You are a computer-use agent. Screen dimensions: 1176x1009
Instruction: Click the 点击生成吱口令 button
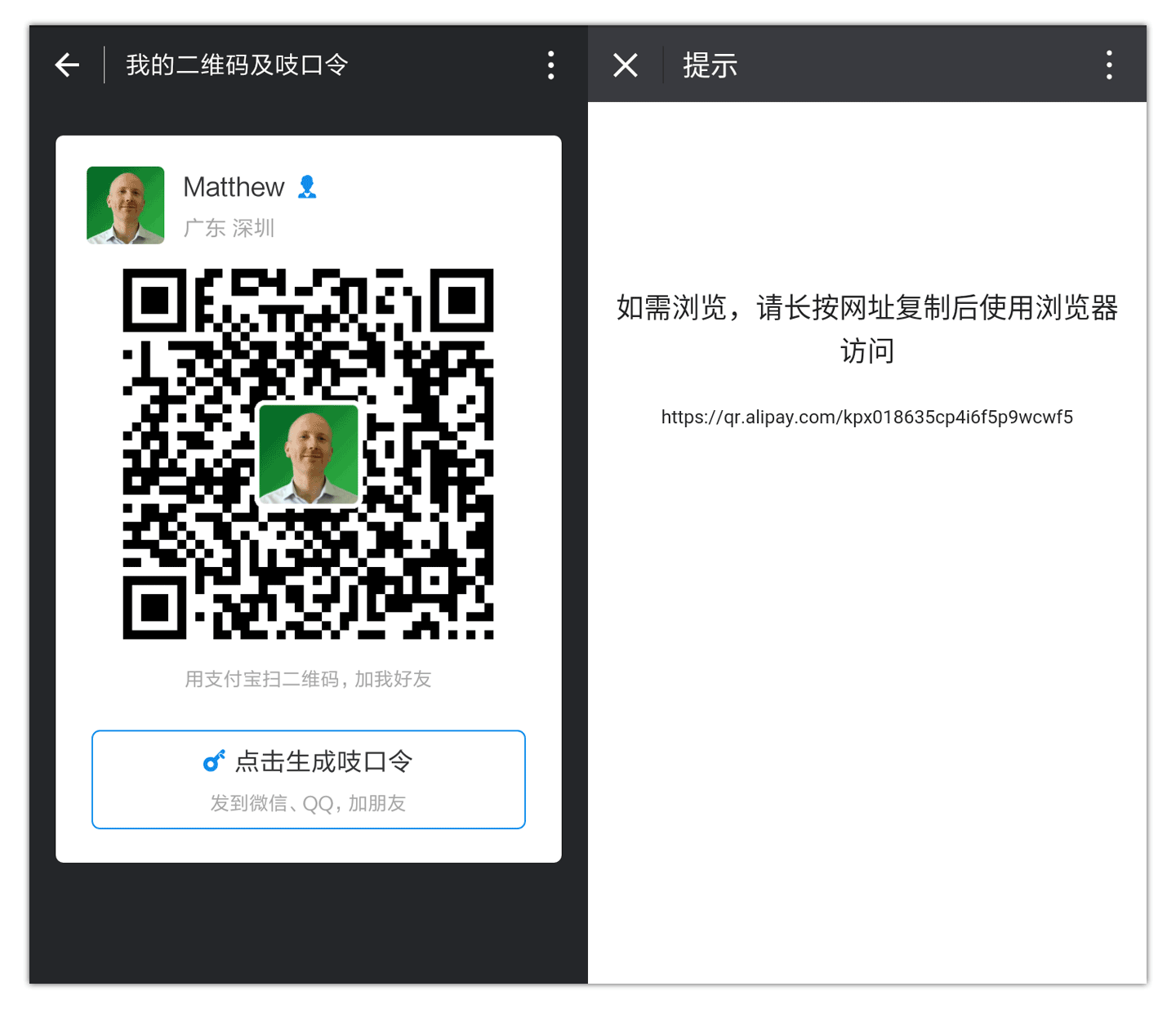pyautogui.click(x=309, y=779)
